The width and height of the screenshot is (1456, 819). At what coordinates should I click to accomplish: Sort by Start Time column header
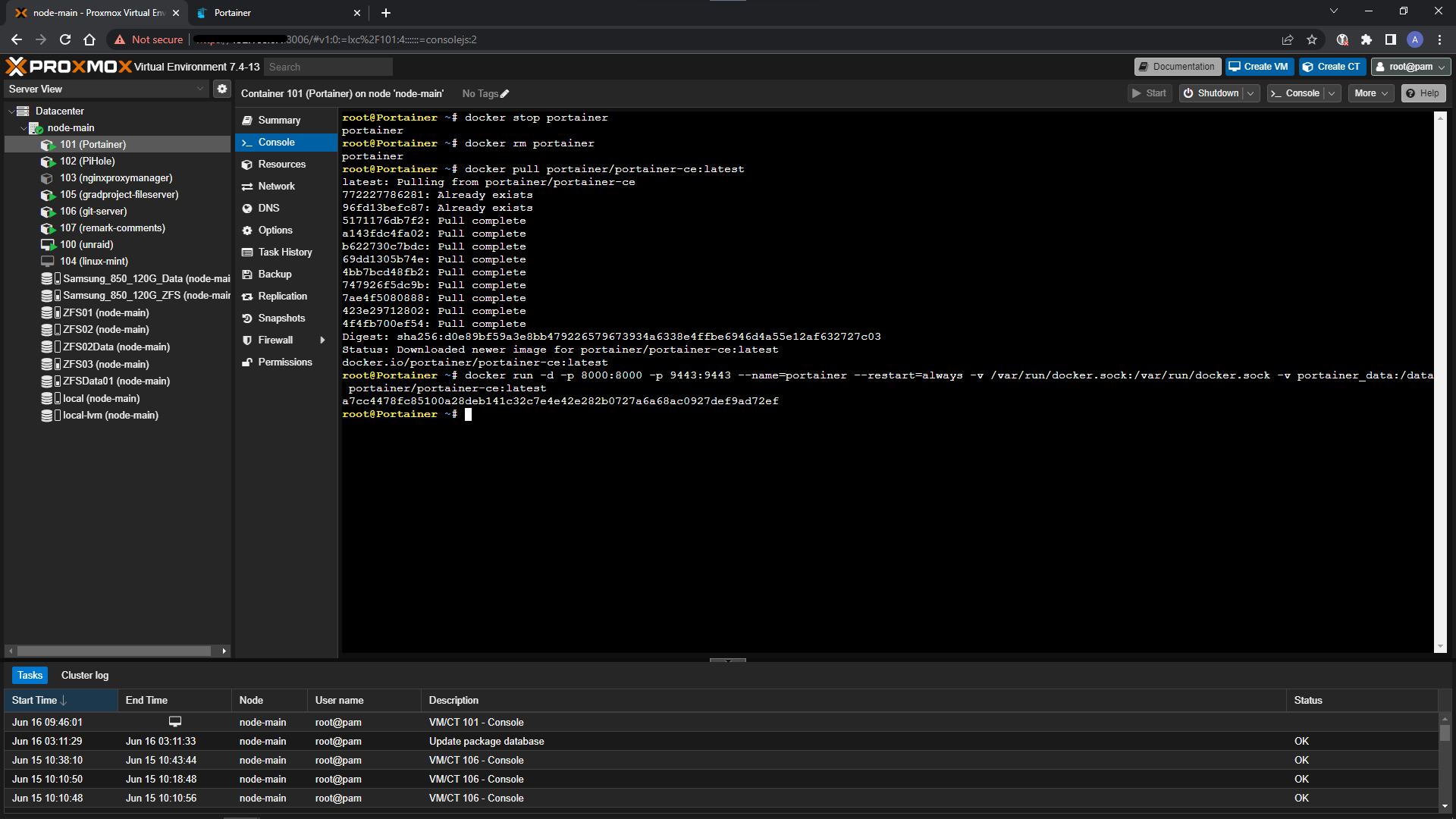61,700
